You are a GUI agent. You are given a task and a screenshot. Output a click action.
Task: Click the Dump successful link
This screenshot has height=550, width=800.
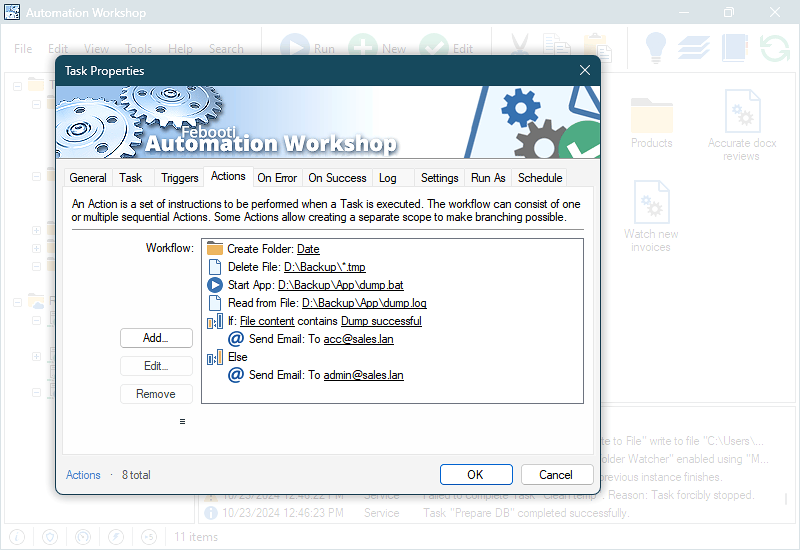381,321
